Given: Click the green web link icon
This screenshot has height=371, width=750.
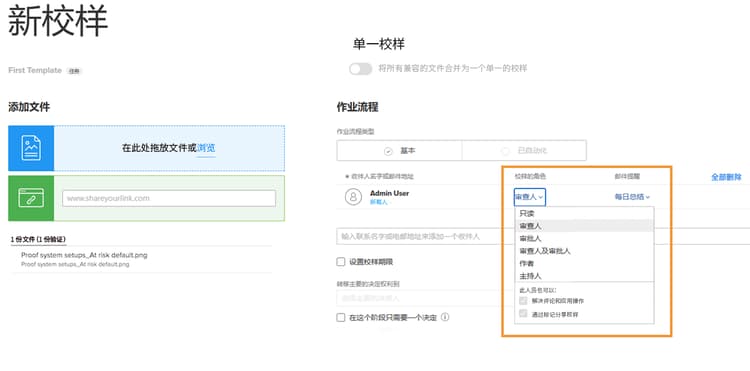Looking at the screenshot, I should [31, 198].
